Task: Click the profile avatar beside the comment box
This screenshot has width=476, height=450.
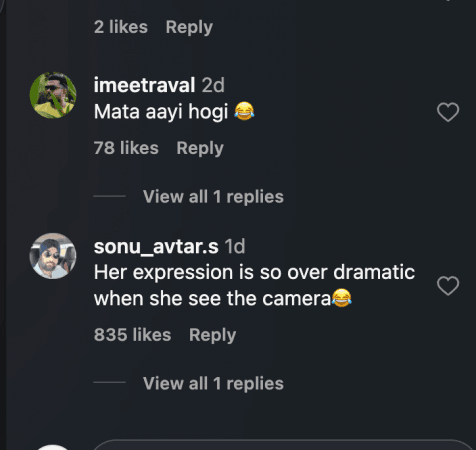Action: pos(53,447)
